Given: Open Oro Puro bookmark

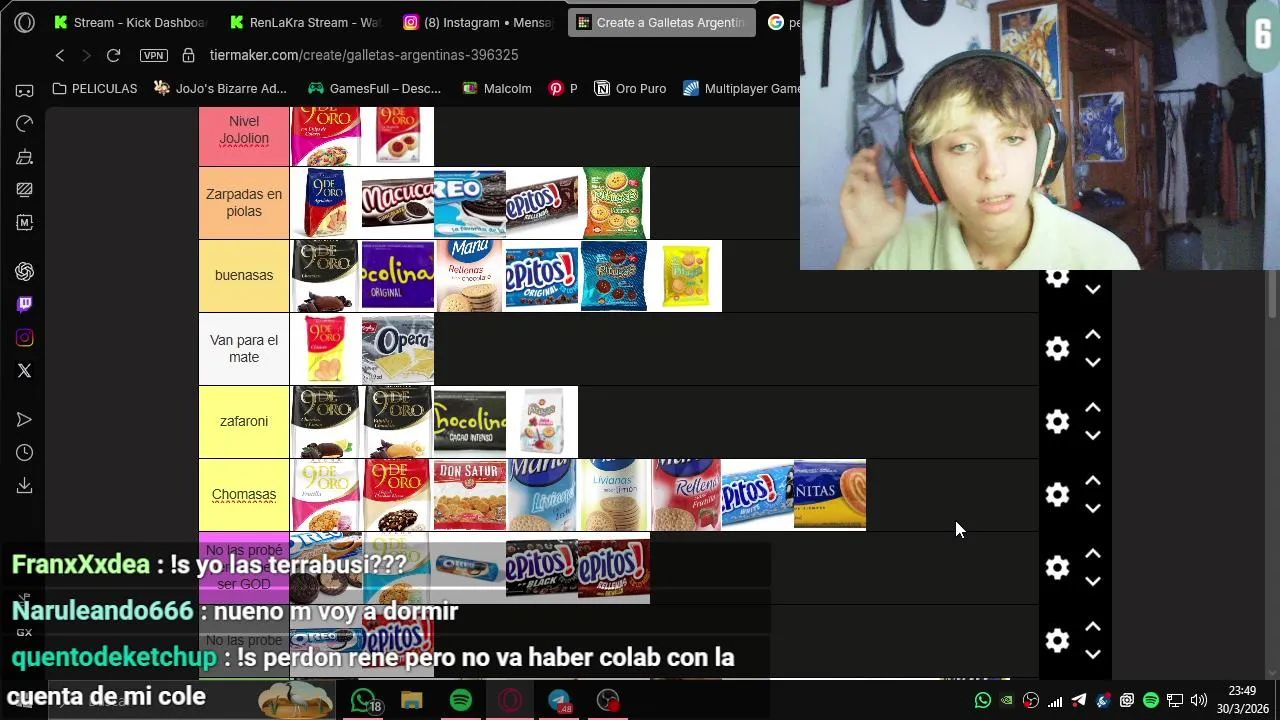Looking at the screenshot, I should point(630,88).
